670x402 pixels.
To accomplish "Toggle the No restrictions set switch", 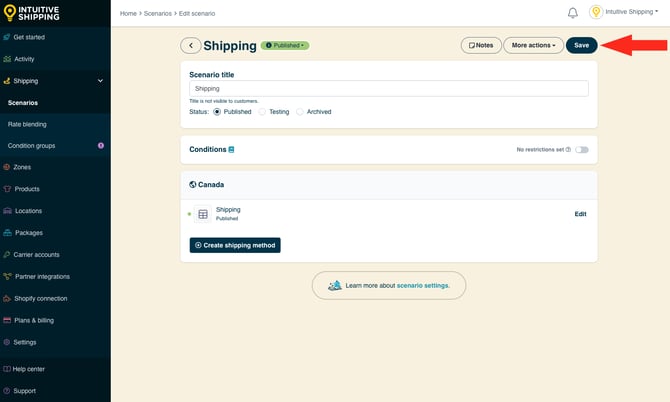I will [x=582, y=150].
